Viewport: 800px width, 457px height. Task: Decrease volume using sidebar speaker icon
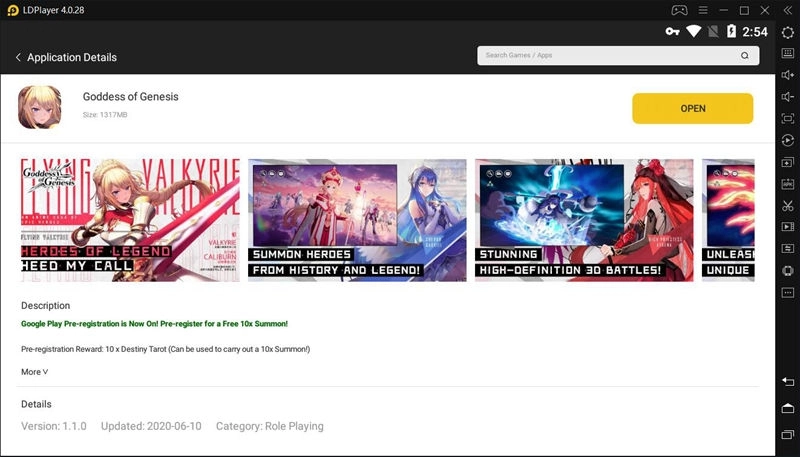pyautogui.click(x=788, y=97)
